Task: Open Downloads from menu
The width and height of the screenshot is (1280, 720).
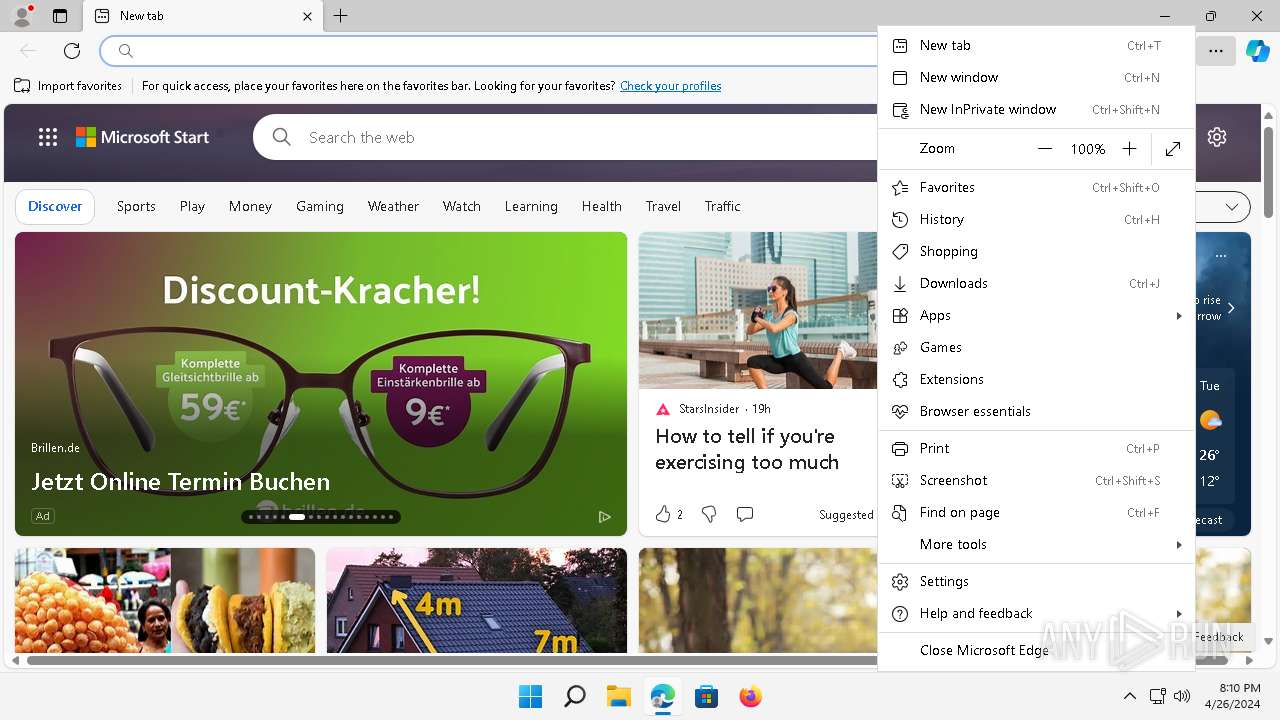Action: click(x=1036, y=283)
